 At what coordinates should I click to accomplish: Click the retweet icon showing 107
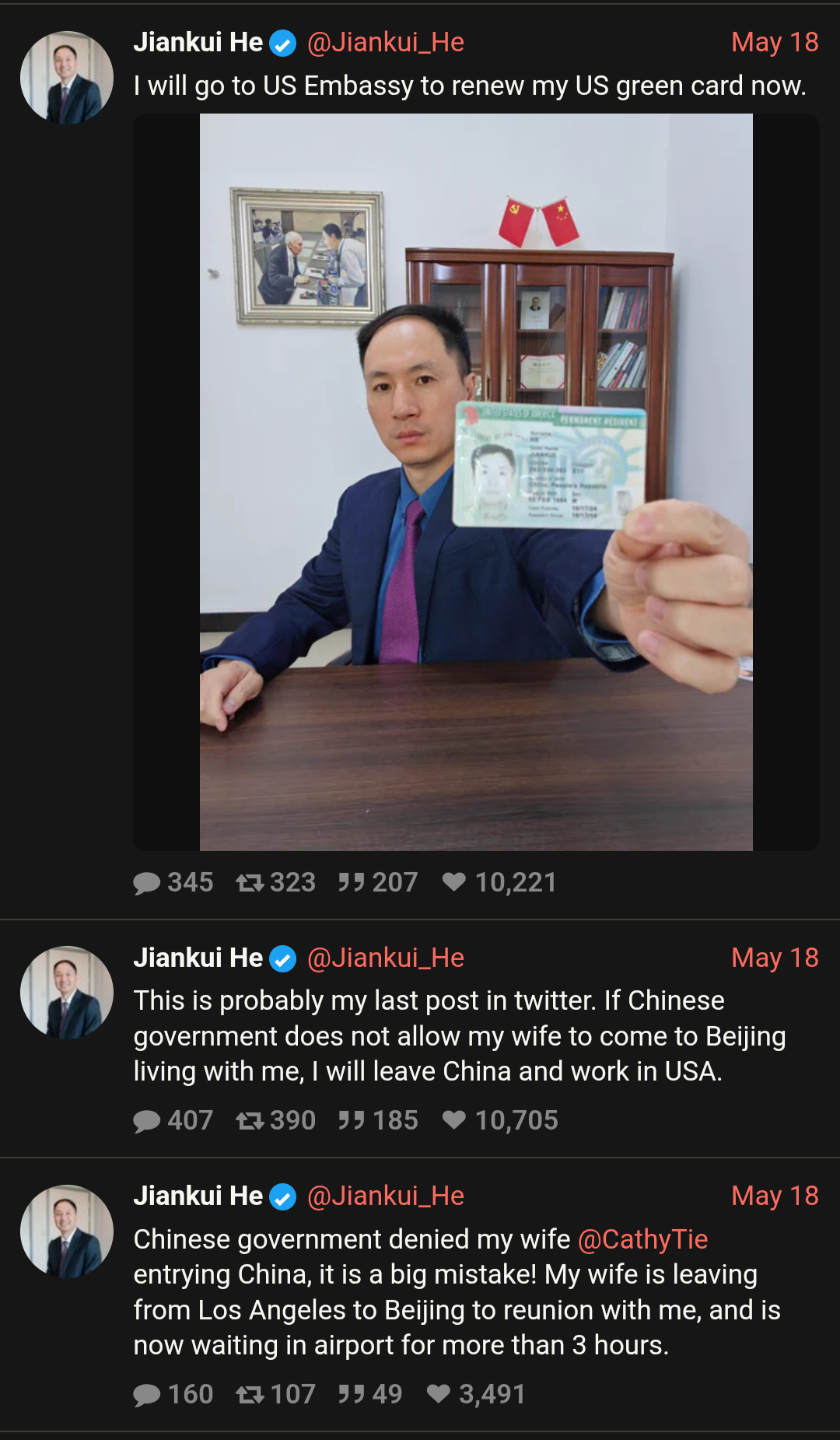pos(250,1394)
